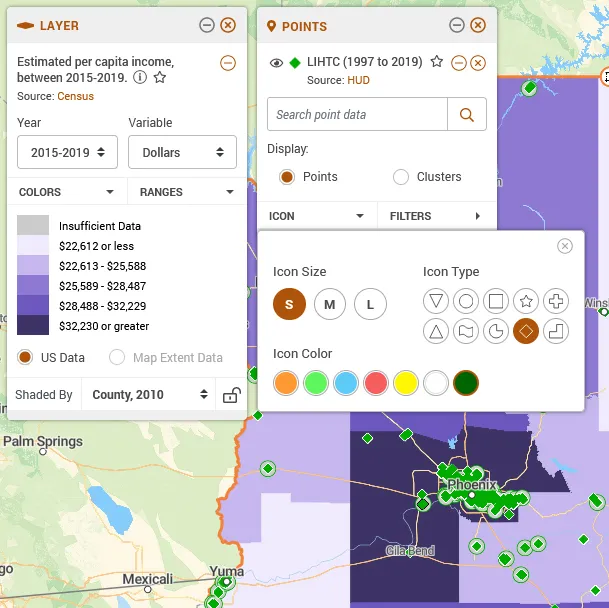The width and height of the screenshot is (609, 608).
Task: Open the FILTERS tab
Action: 436,216
